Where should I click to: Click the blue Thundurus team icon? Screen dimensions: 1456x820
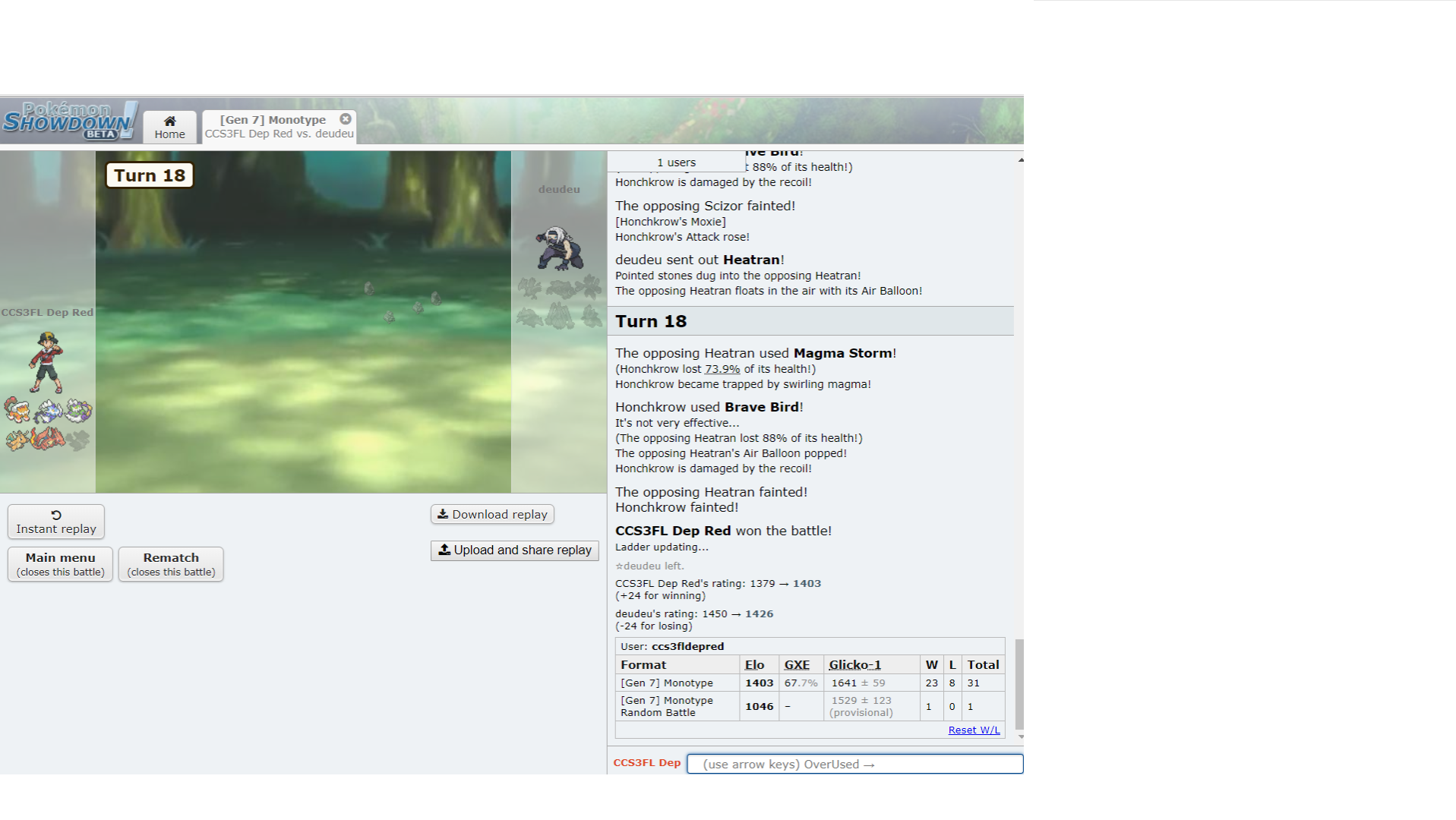48,411
